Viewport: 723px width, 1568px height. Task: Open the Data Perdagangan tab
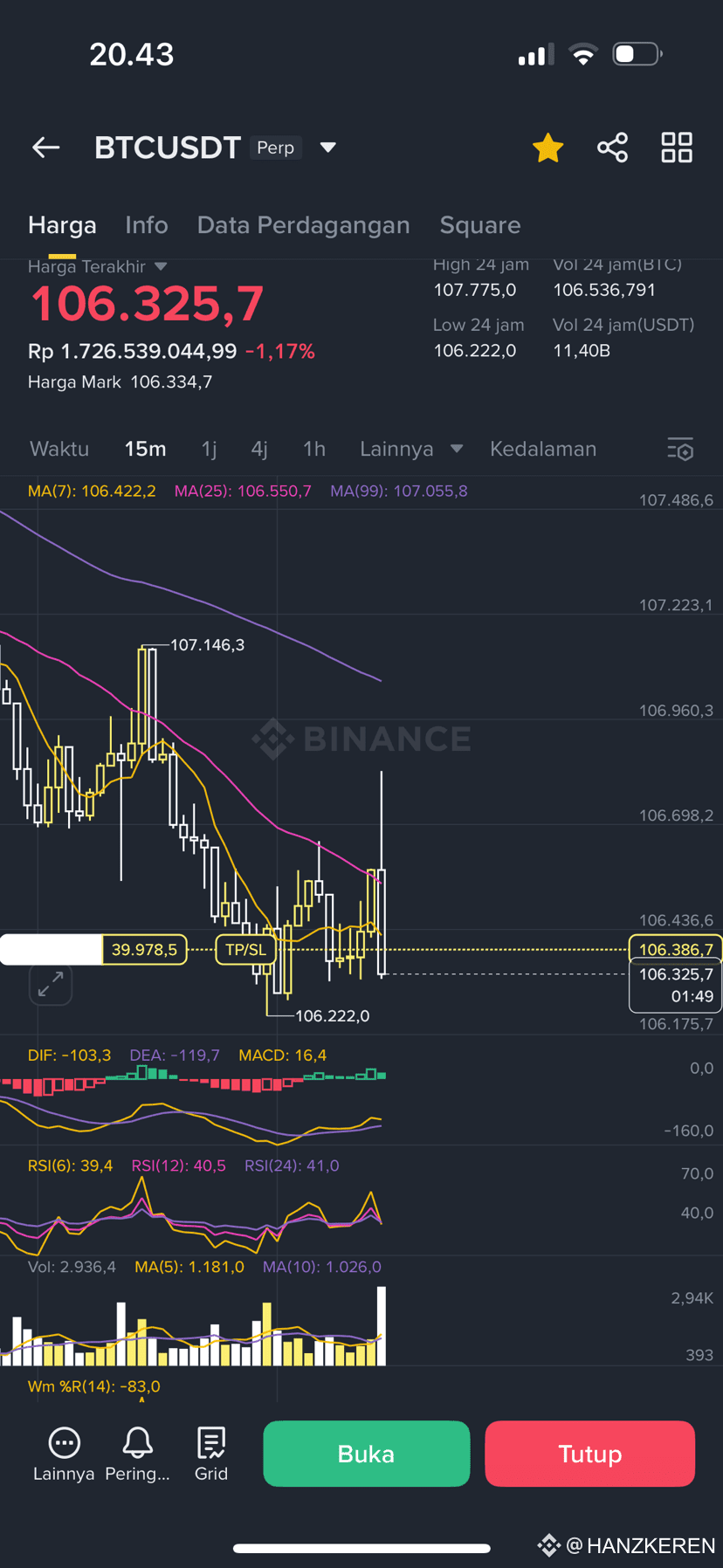tap(304, 225)
